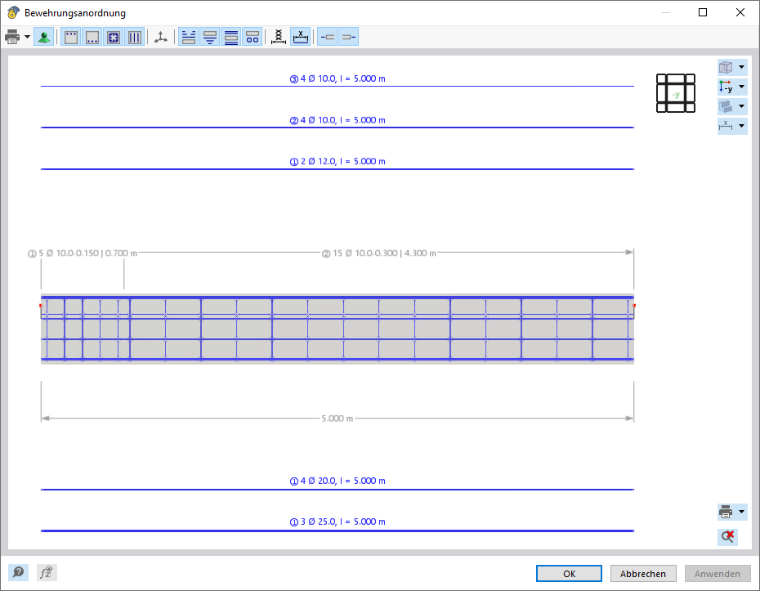Click the '5.000 m' overall dimension label
Image resolution: width=760 pixels, height=591 pixels.
click(x=337, y=418)
